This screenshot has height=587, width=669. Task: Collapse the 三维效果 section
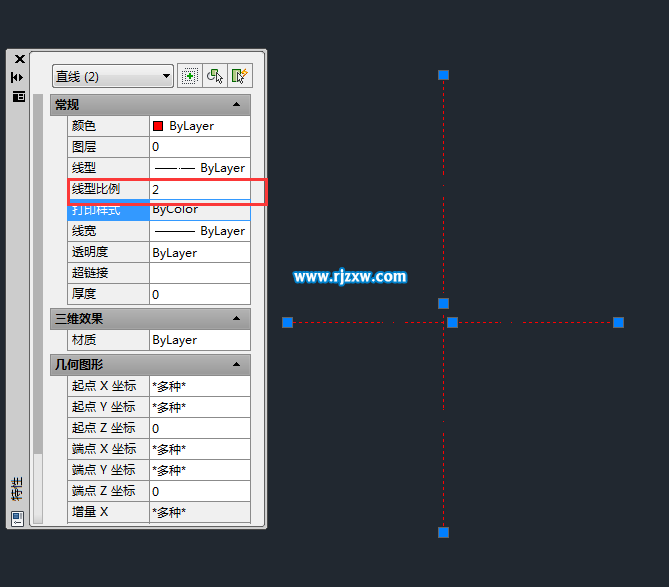point(236,319)
